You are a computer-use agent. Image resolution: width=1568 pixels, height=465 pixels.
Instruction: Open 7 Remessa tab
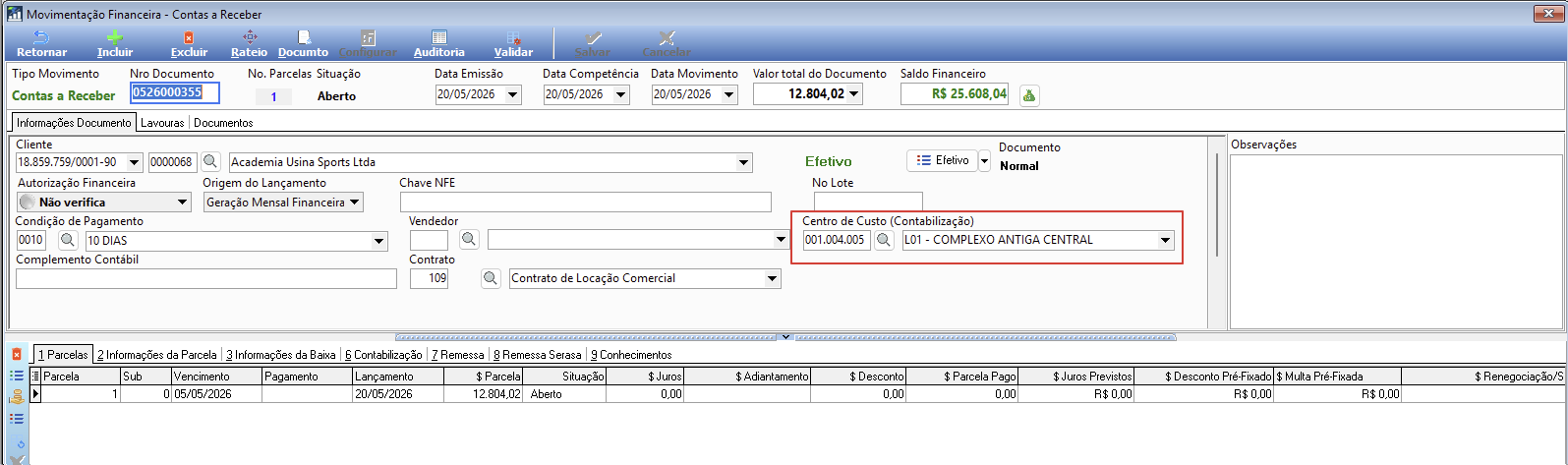tap(458, 355)
